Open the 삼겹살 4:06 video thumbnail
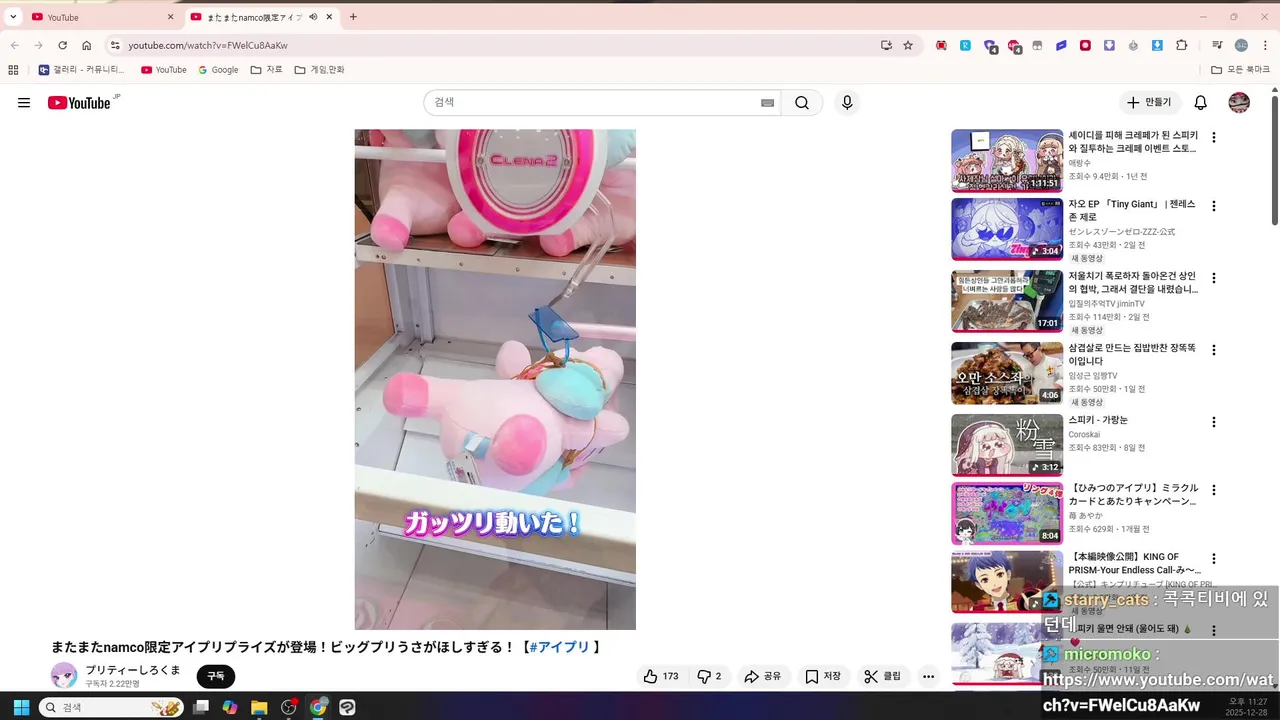This screenshot has height=720, width=1280. tap(1007, 373)
